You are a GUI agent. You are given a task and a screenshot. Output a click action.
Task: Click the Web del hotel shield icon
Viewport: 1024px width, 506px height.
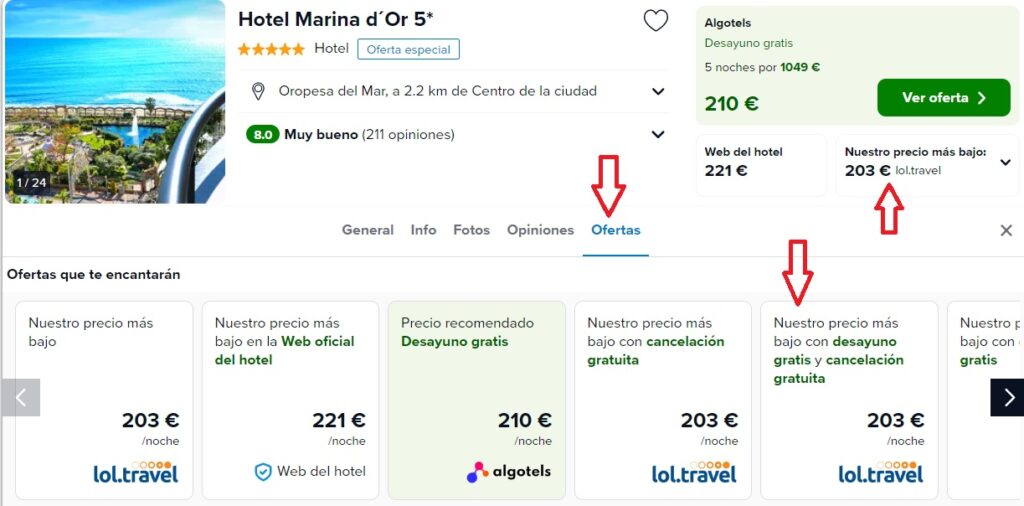[x=263, y=472]
